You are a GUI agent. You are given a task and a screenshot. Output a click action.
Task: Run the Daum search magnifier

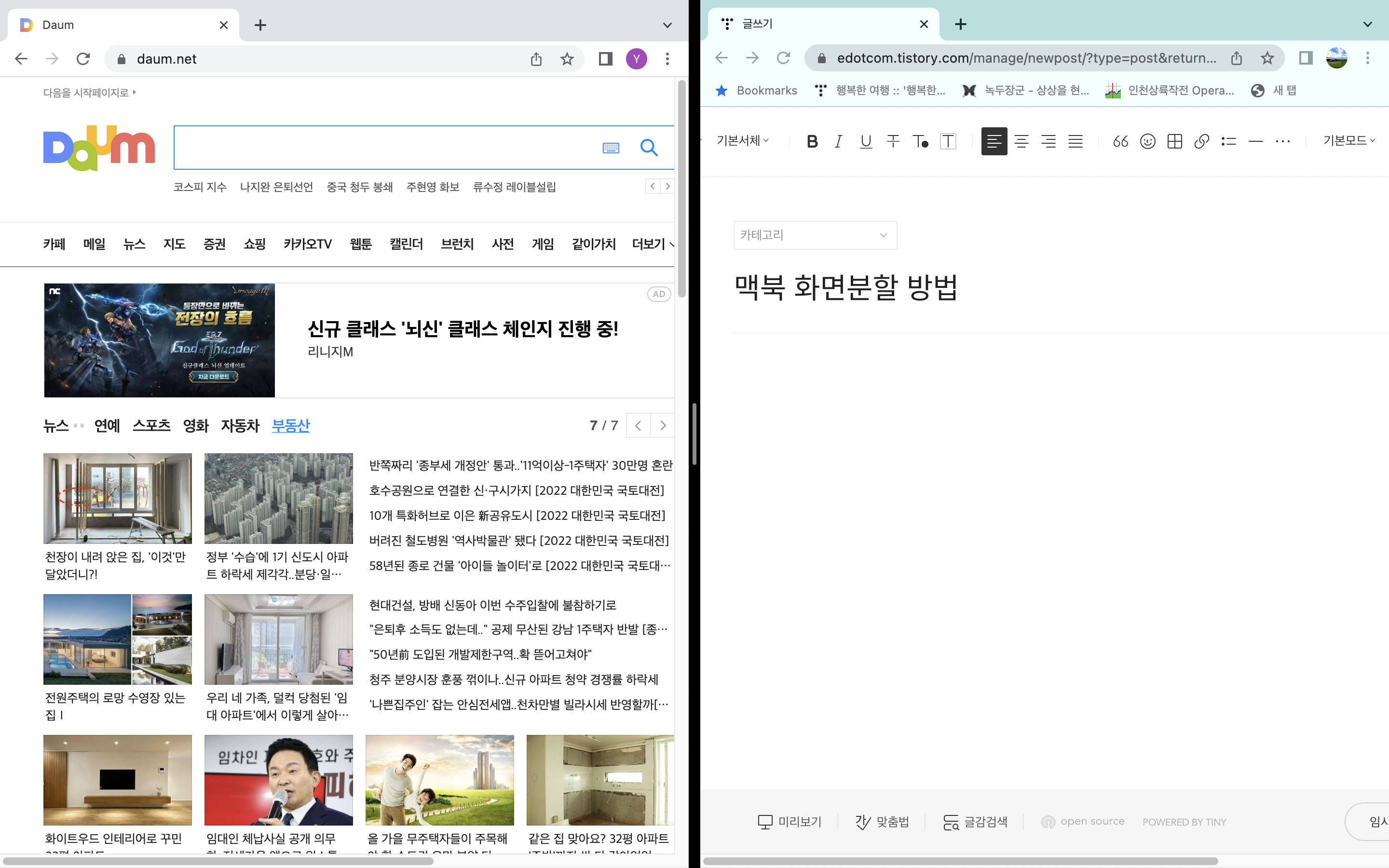[649, 148]
